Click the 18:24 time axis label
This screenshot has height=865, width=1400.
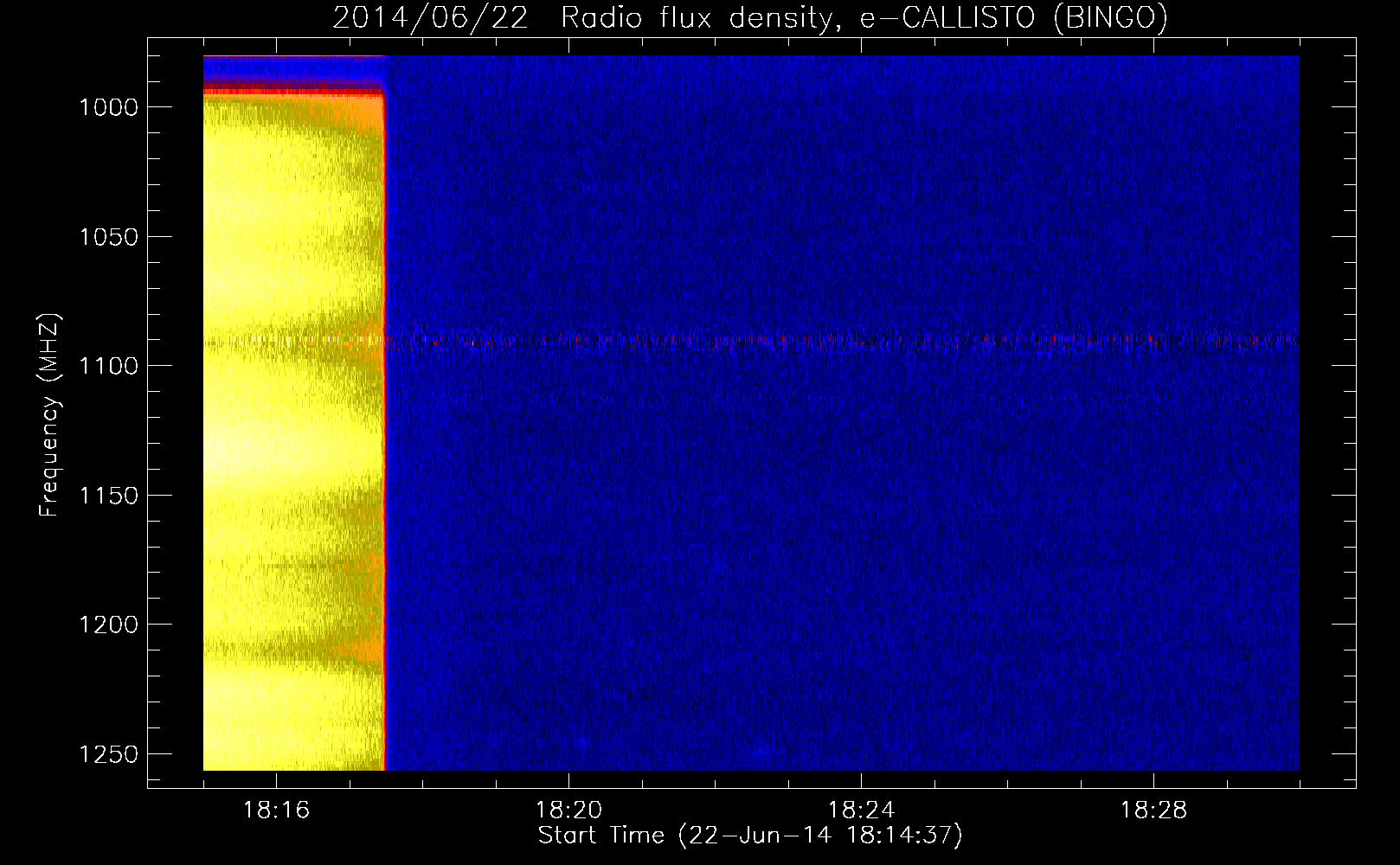(x=861, y=811)
